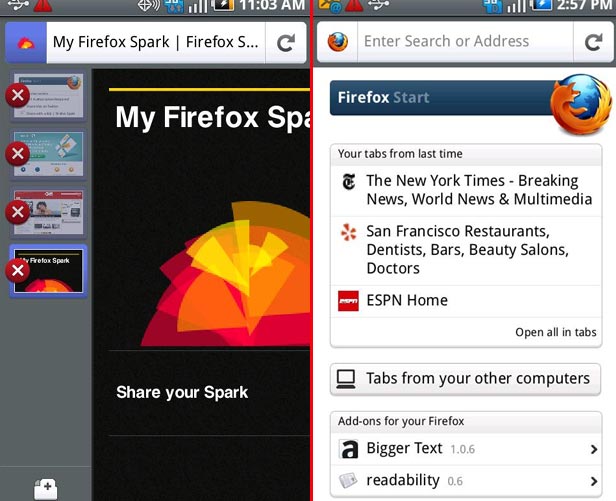Tap the My Firefox Spark title address bar

(155, 43)
